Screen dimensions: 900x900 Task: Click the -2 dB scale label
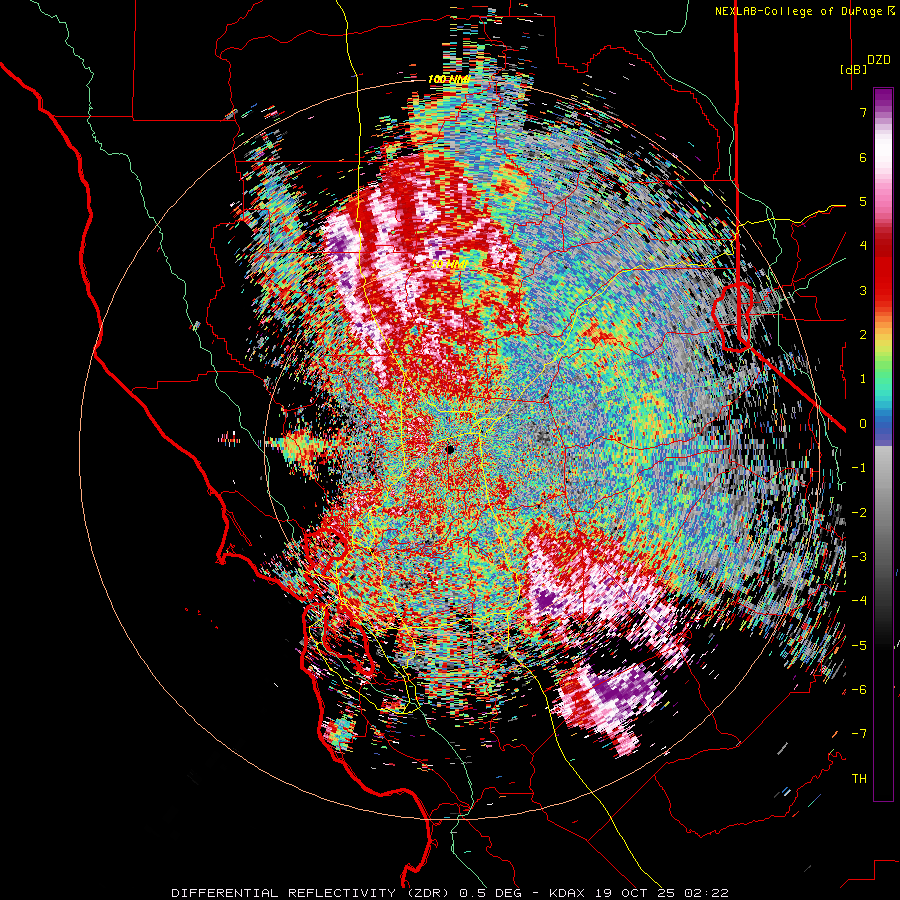pyautogui.click(x=859, y=513)
